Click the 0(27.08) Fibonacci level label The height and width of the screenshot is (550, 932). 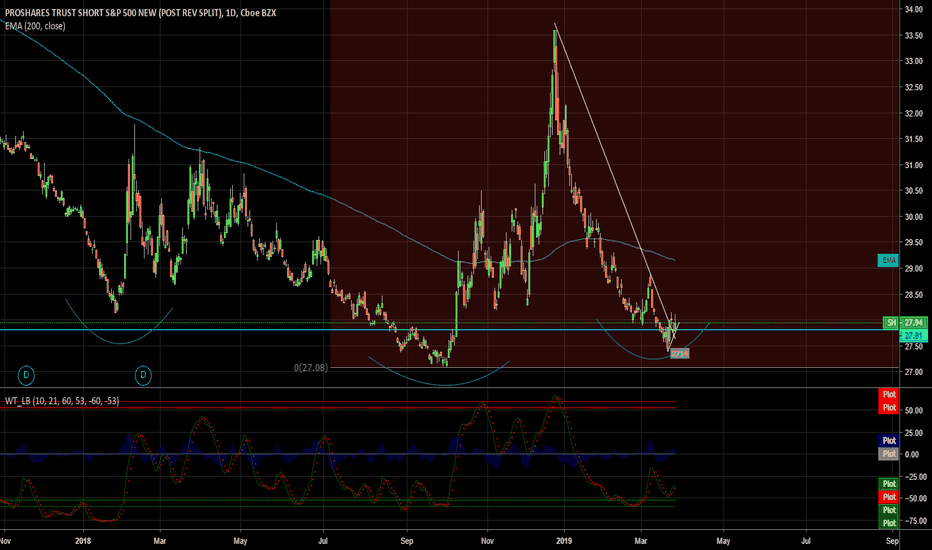tap(311, 367)
